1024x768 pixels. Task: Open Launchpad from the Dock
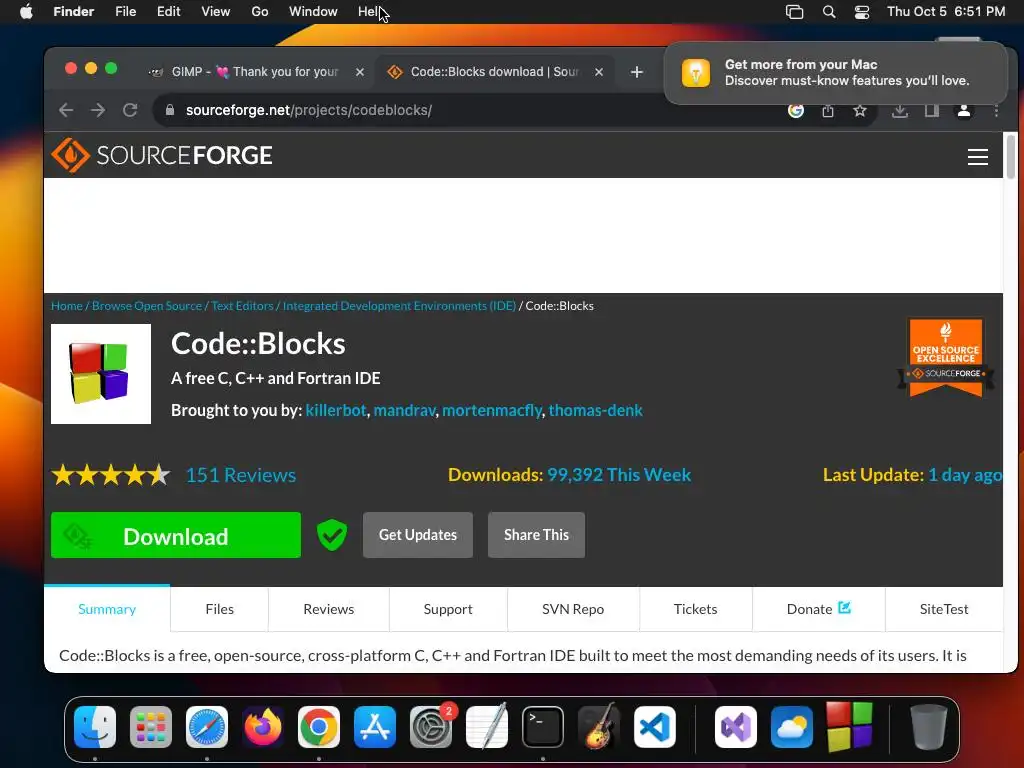tap(151, 727)
